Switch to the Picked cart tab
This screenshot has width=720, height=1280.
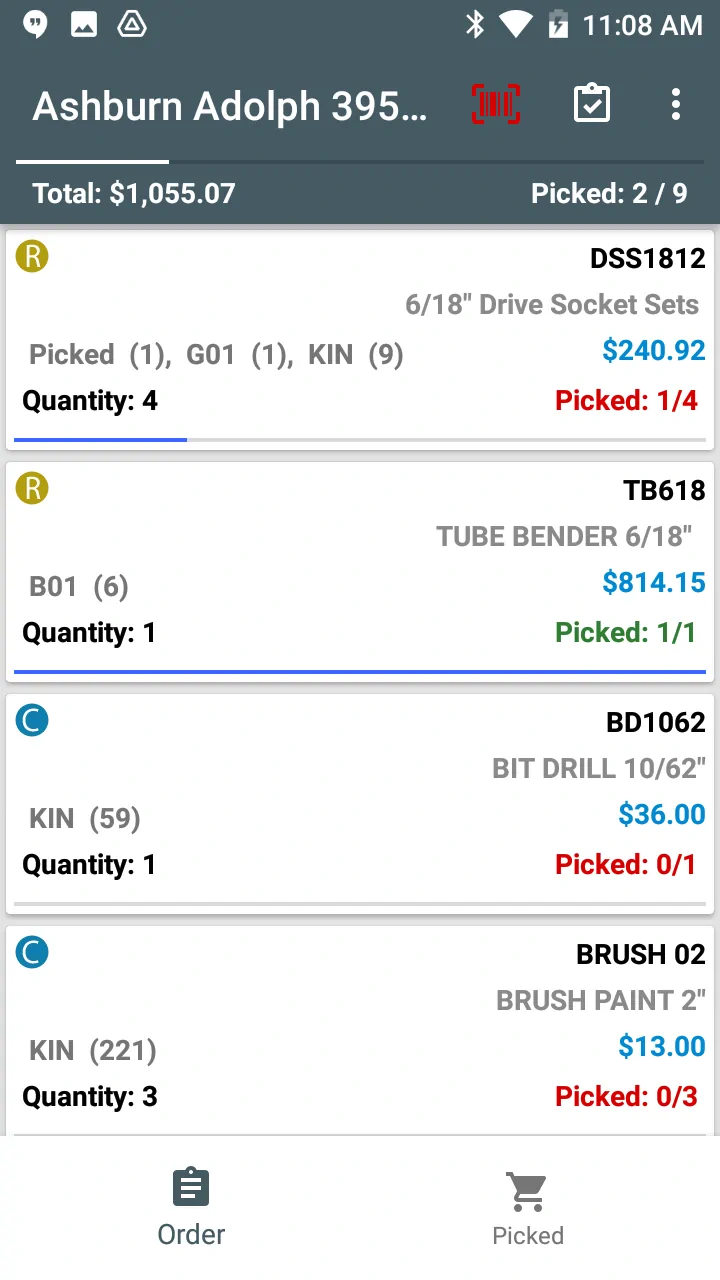tap(528, 1208)
